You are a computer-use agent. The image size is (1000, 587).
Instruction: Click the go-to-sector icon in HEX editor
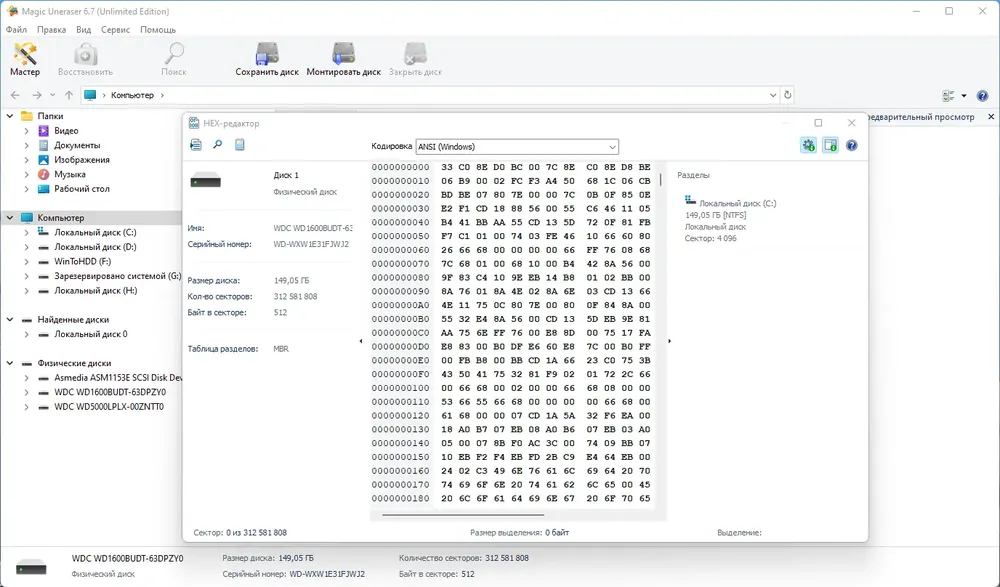pyautogui.click(x=196, y=145)
